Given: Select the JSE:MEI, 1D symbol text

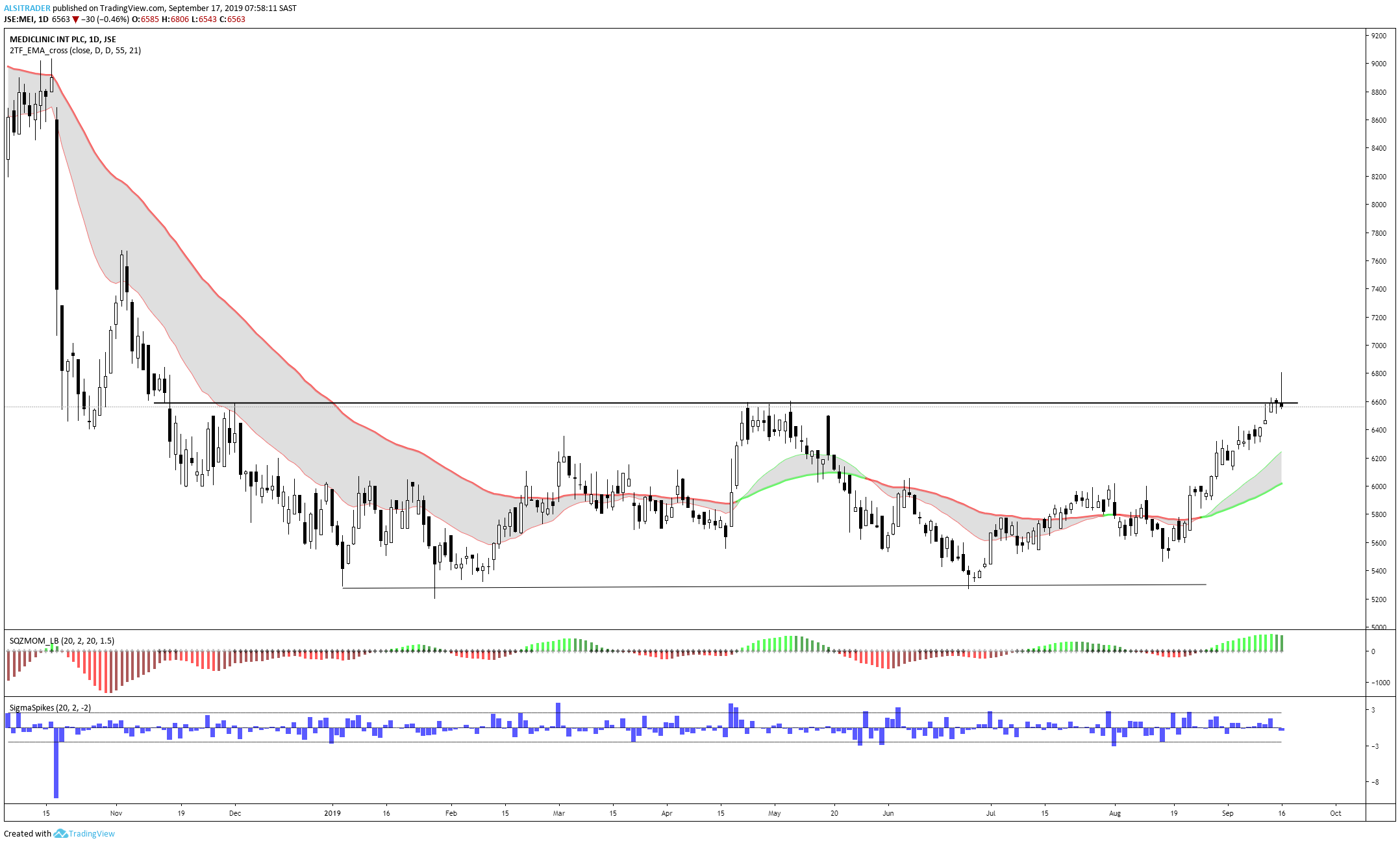Looking at the screenshot, I should (x=26, y=19).
